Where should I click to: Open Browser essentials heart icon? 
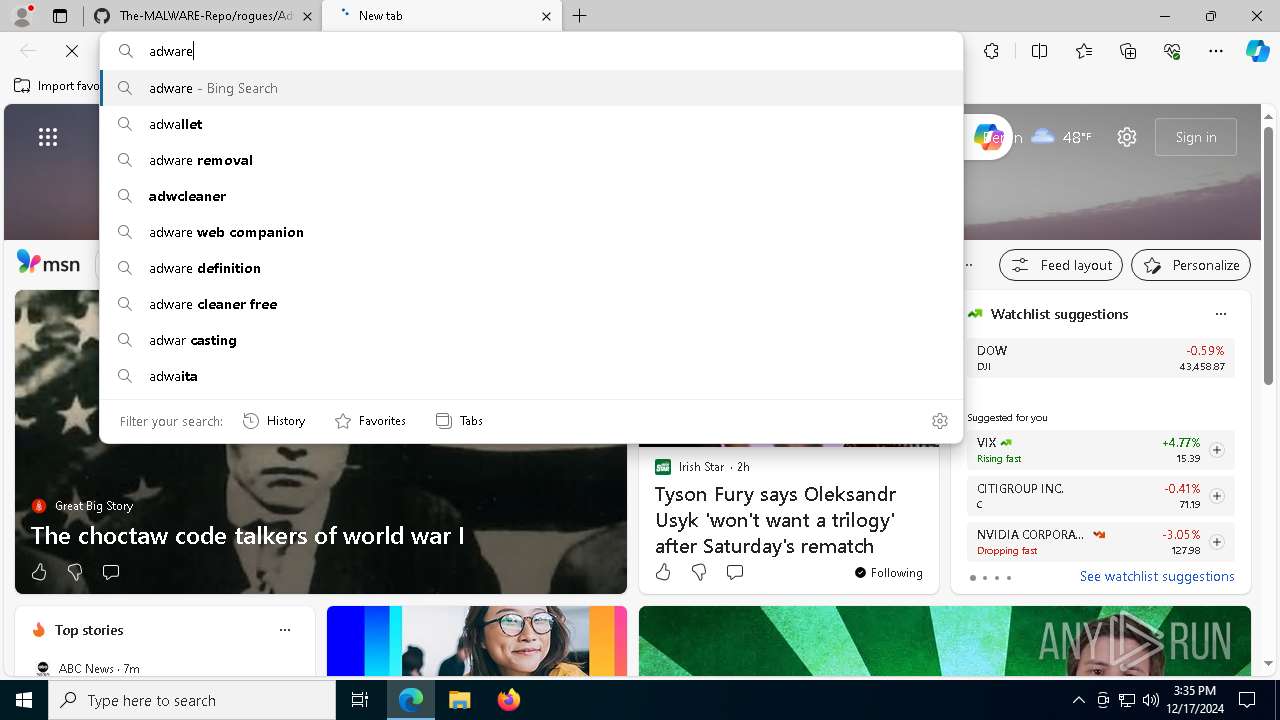1172,51
